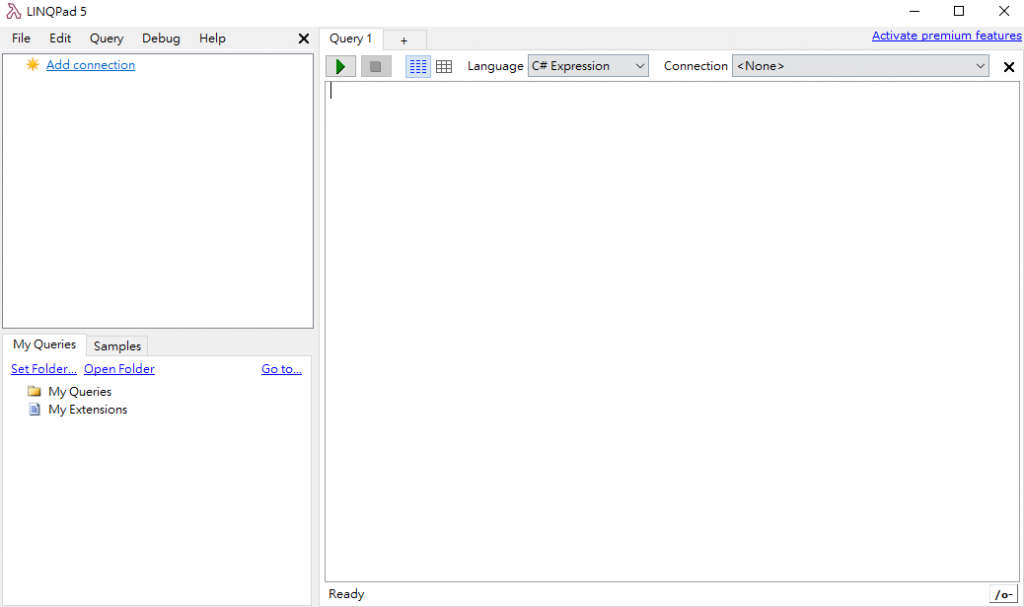Click the My Queries folder icon

click(35, 391)
